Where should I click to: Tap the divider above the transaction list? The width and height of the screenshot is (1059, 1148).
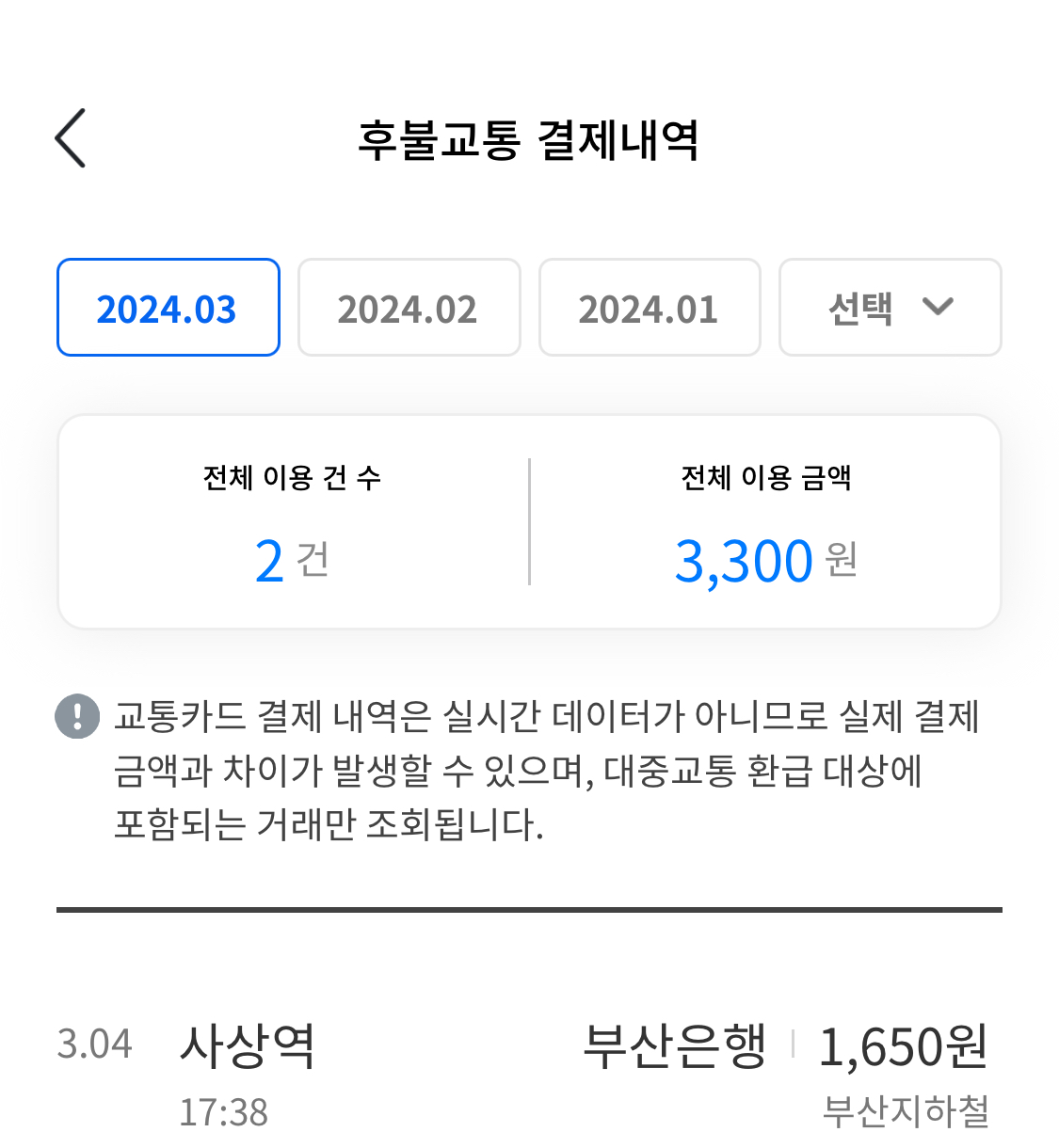coord(529,910)
